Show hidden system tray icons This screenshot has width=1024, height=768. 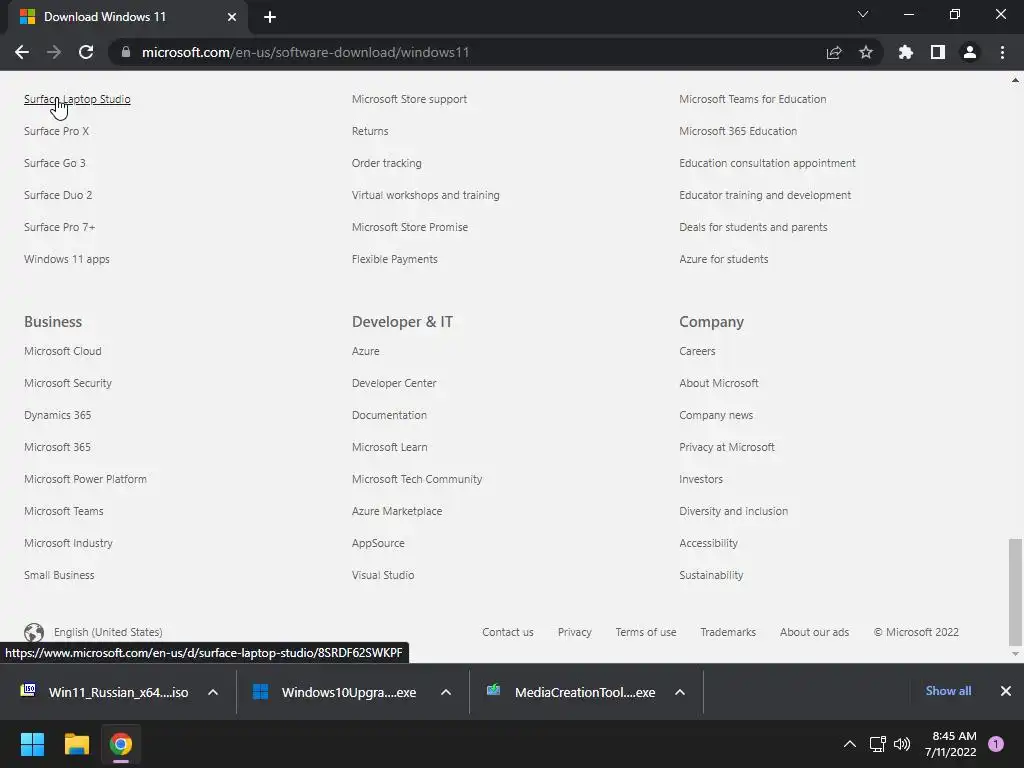click(850, 744)
